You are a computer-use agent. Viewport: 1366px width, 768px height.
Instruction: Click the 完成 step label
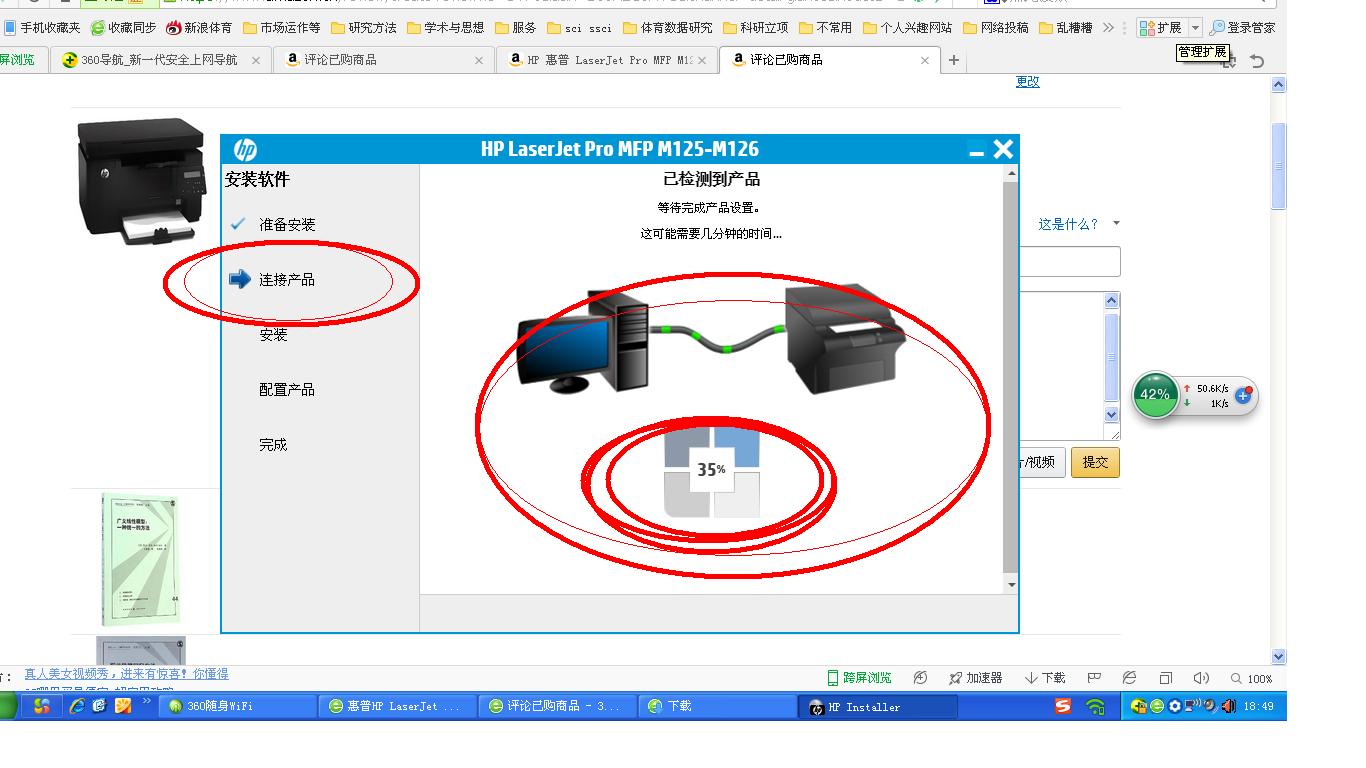point(273,445)
